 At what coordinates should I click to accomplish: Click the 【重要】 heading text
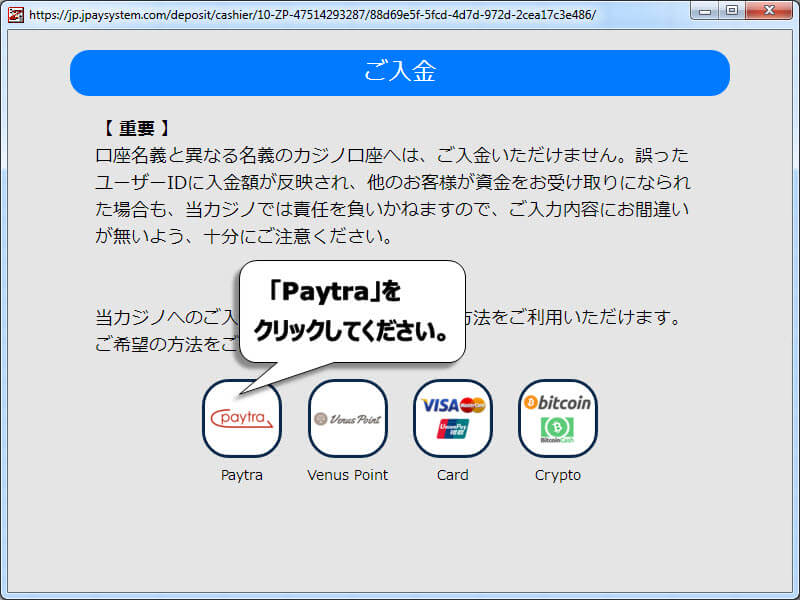[137, 128]
